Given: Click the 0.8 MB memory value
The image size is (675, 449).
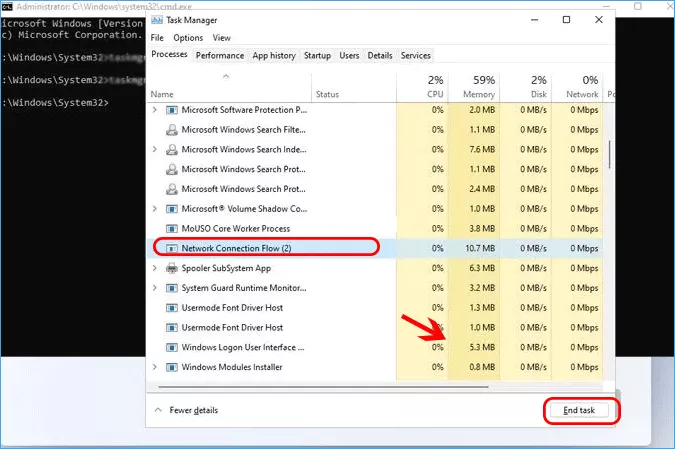Looking at the screenshot, I should 482,368.
